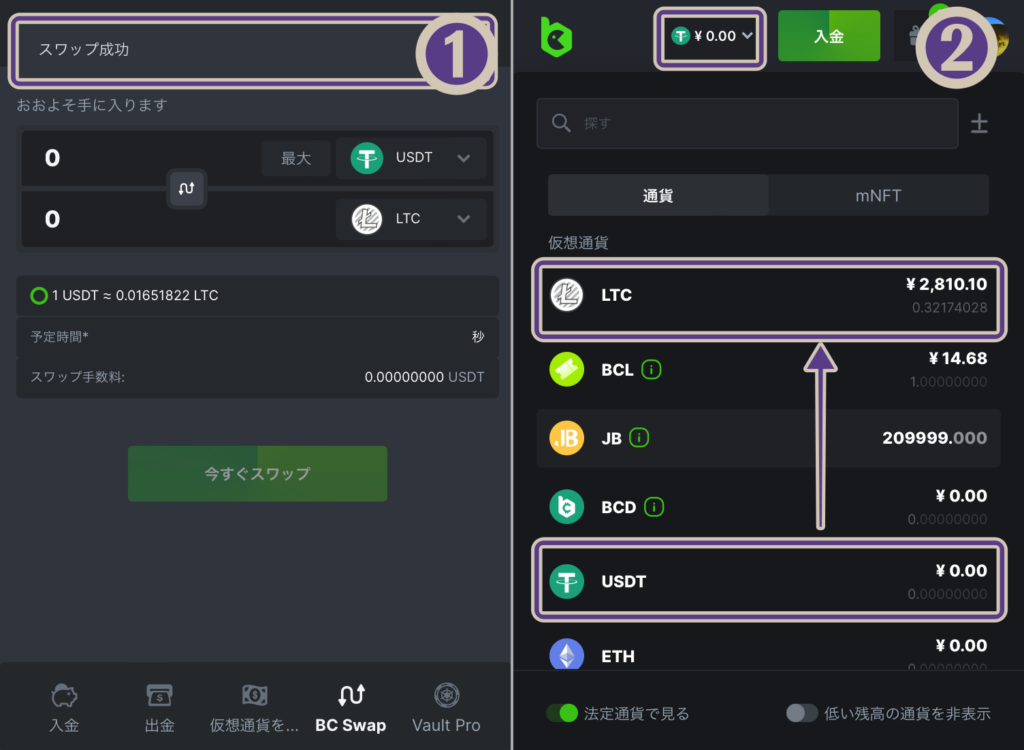The image size is (1024, 750).
Task: Click the 1 USDT ≈ 0.01651822 LTC rate text
Action: coord(135,295)
